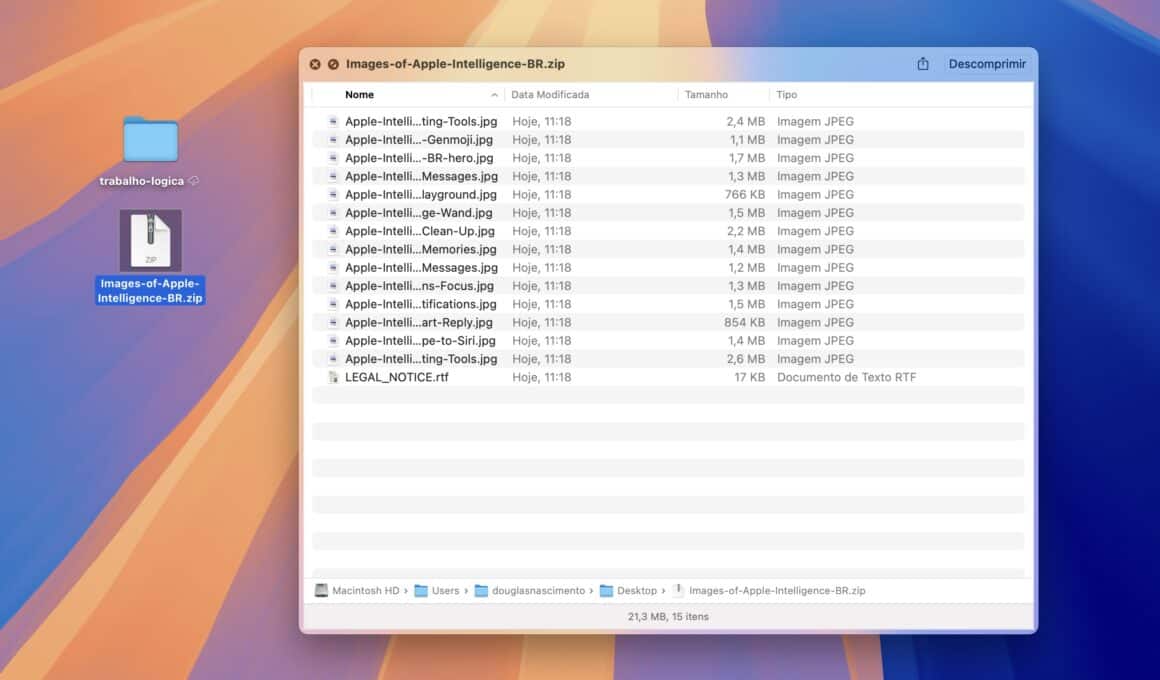
Task: Select the trabalho-logica folder icon on desktop
Action: coord(150,139)
